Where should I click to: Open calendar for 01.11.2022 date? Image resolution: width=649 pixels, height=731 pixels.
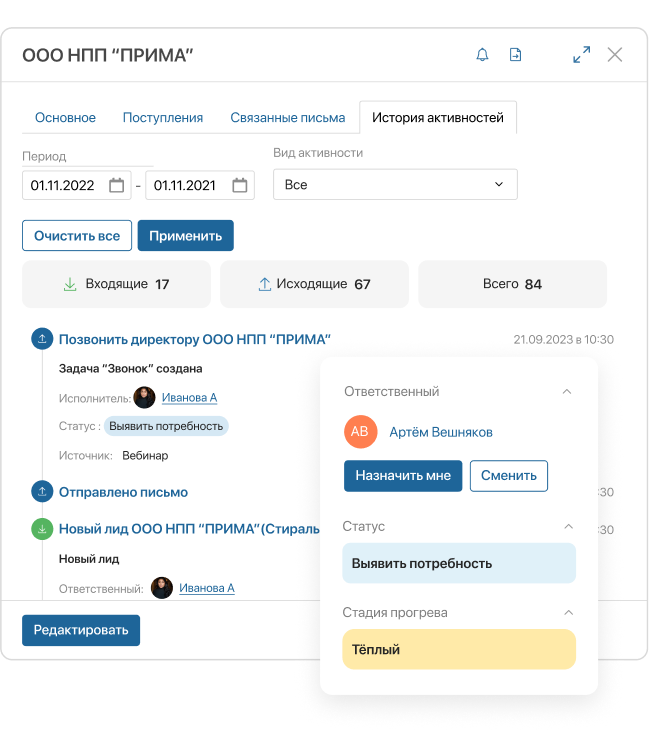point(117,185)
